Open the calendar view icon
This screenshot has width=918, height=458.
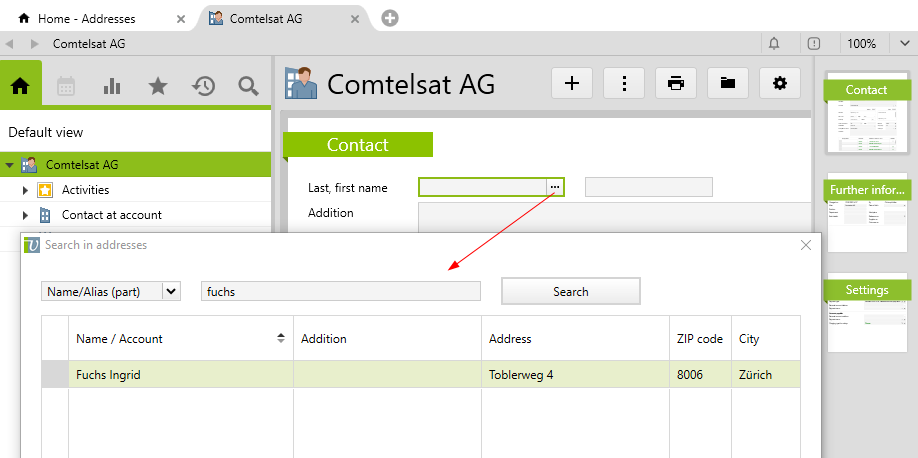click(66, 86)
